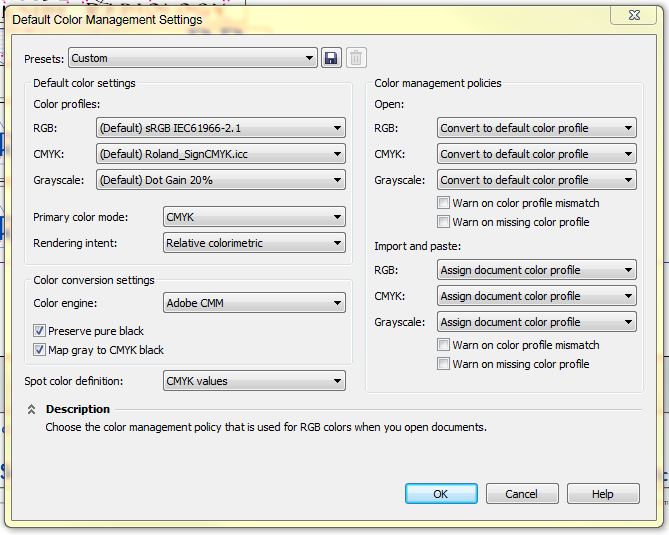Click the Help button
The image size is (669, 535).
(603, 494)
